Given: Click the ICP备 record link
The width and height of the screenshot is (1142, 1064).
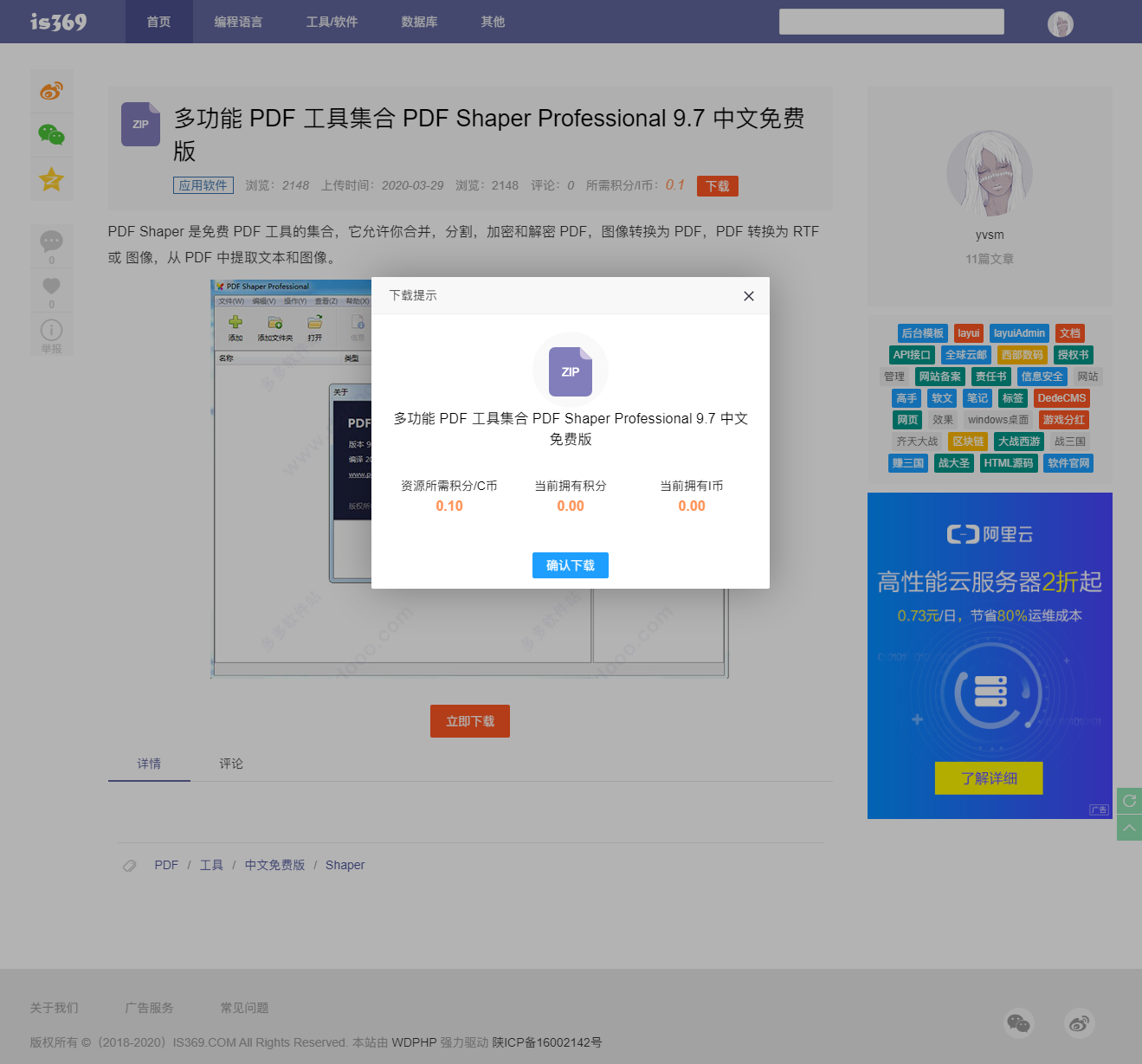Looking at the screenshot, I should 547,1042.
